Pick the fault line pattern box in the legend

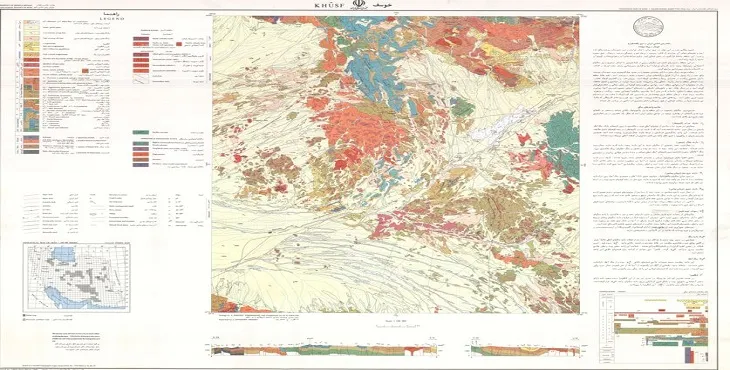click(x=141, y=80)
